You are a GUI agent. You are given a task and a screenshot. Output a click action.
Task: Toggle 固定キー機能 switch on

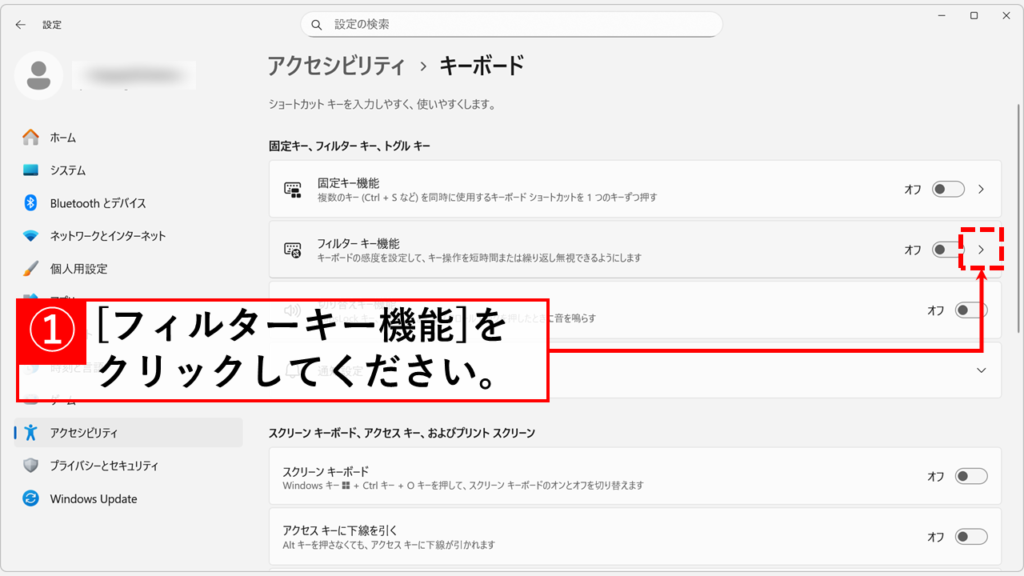[x=947, y=189]
